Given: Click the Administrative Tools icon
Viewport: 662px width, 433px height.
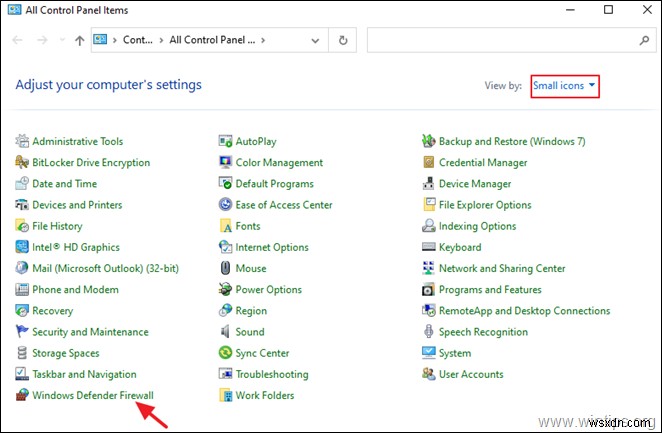Looking at the screenshot, I should coord(22,141).
